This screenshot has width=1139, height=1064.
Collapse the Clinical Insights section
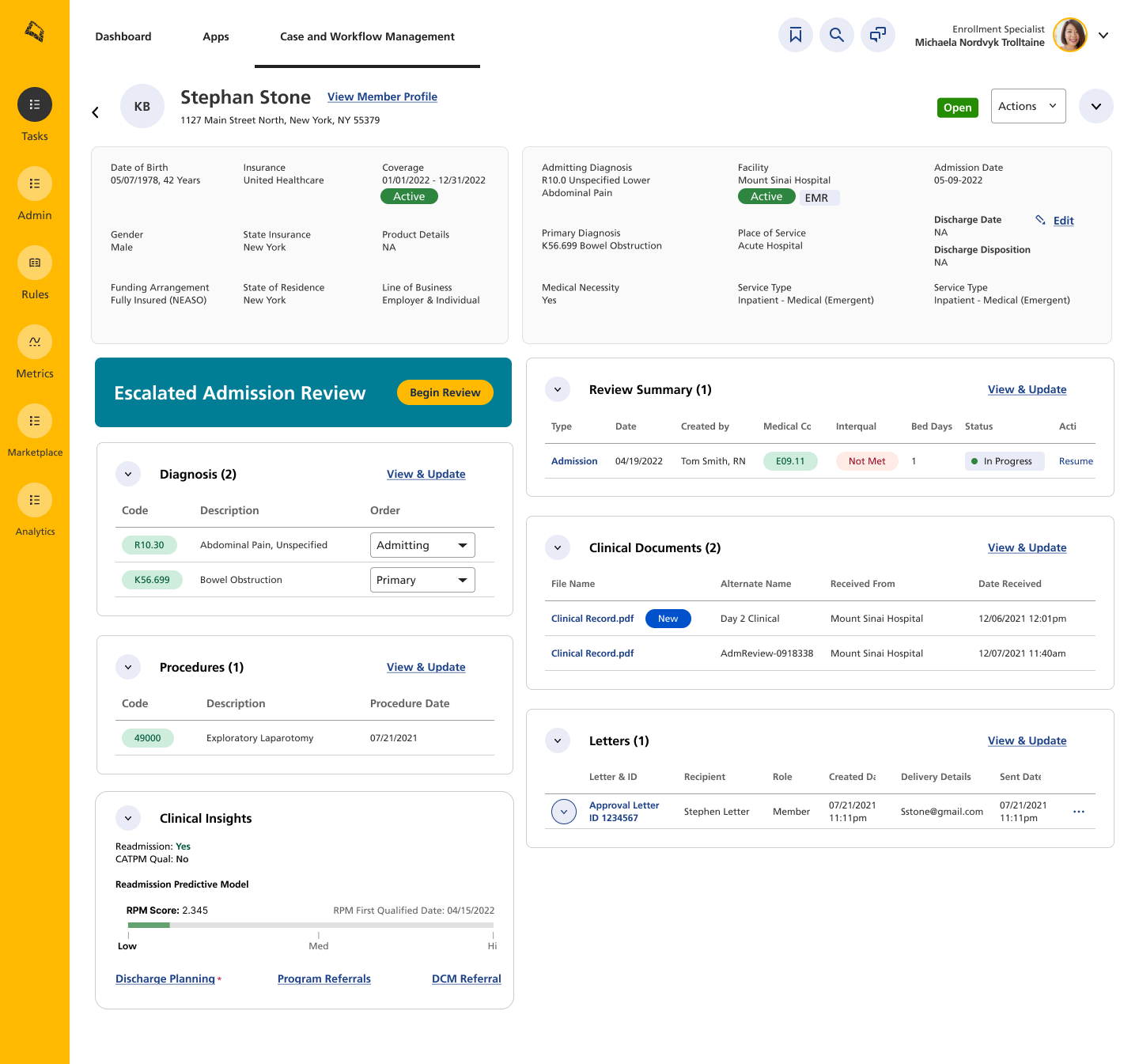tap(128, 818)
